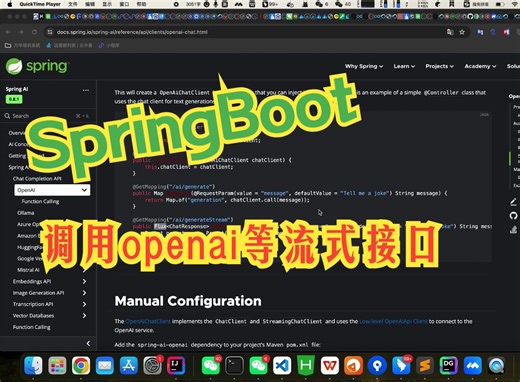Select Ollama in the sidebar
The height and width of the screenshot is (382, 520).
click(x=26, y=213)
